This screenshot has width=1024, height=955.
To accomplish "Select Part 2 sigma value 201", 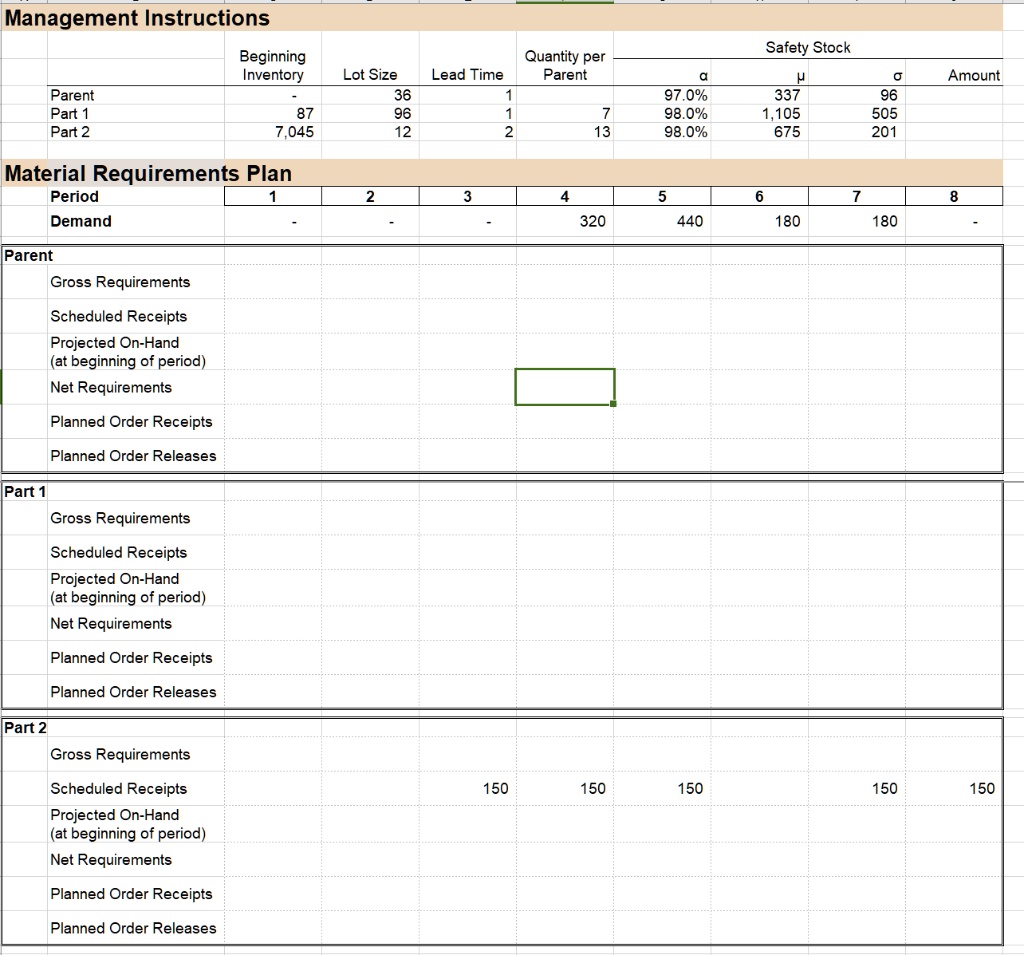I will [884, 131].
